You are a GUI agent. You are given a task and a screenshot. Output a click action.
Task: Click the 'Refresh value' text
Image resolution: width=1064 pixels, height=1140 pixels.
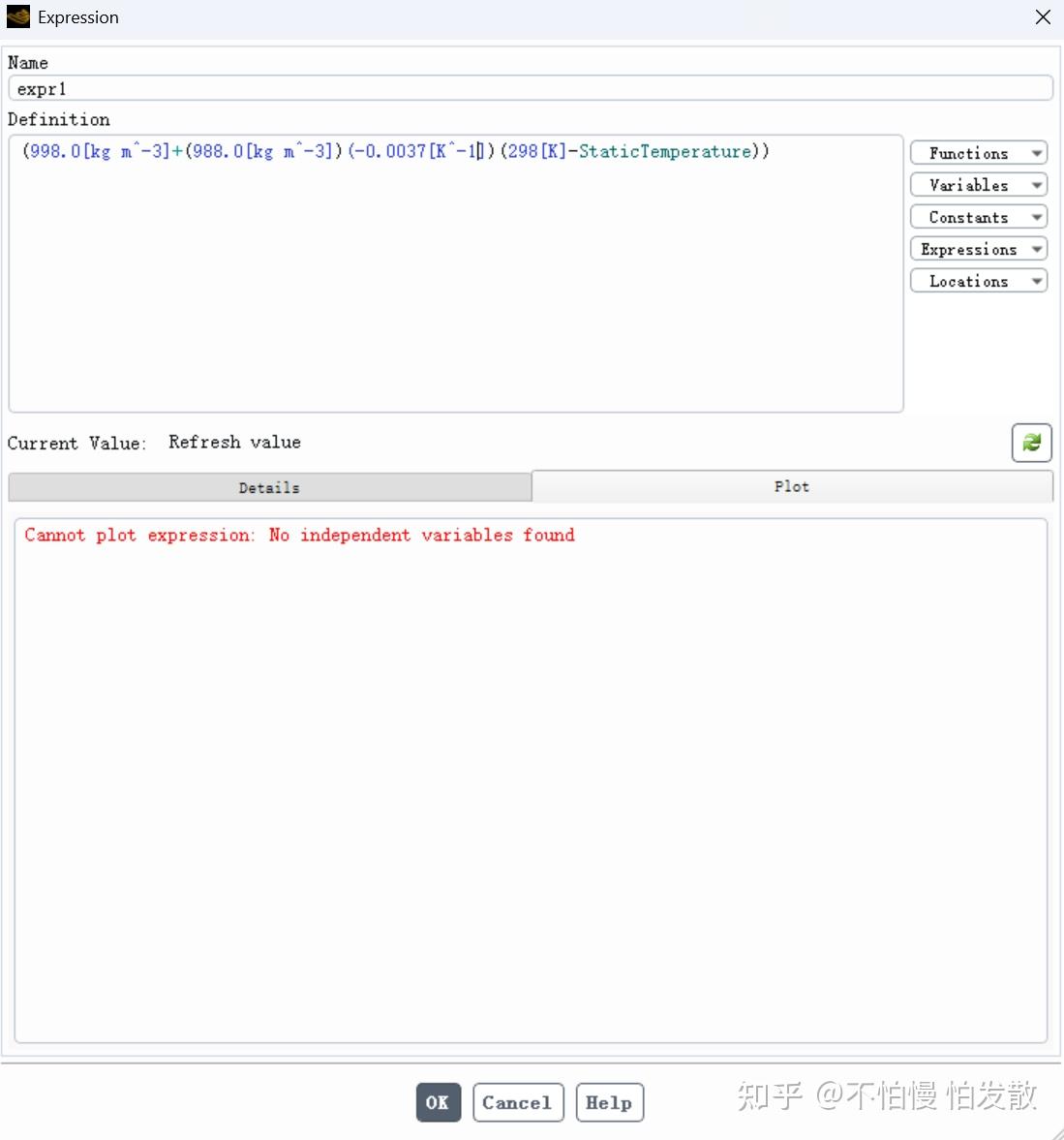[234, 442]
